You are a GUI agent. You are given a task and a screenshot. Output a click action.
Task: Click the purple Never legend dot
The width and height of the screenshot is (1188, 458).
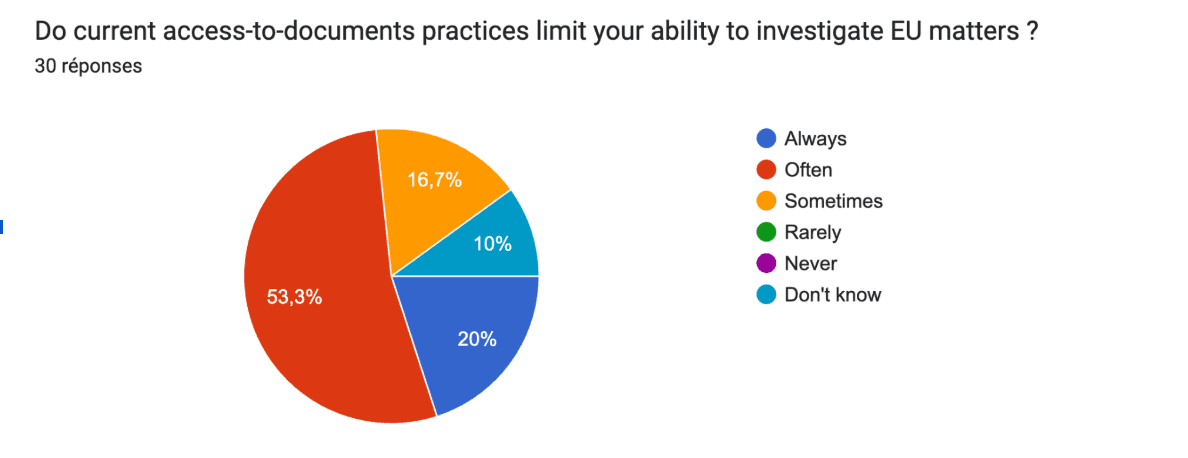tap(767, 263)
